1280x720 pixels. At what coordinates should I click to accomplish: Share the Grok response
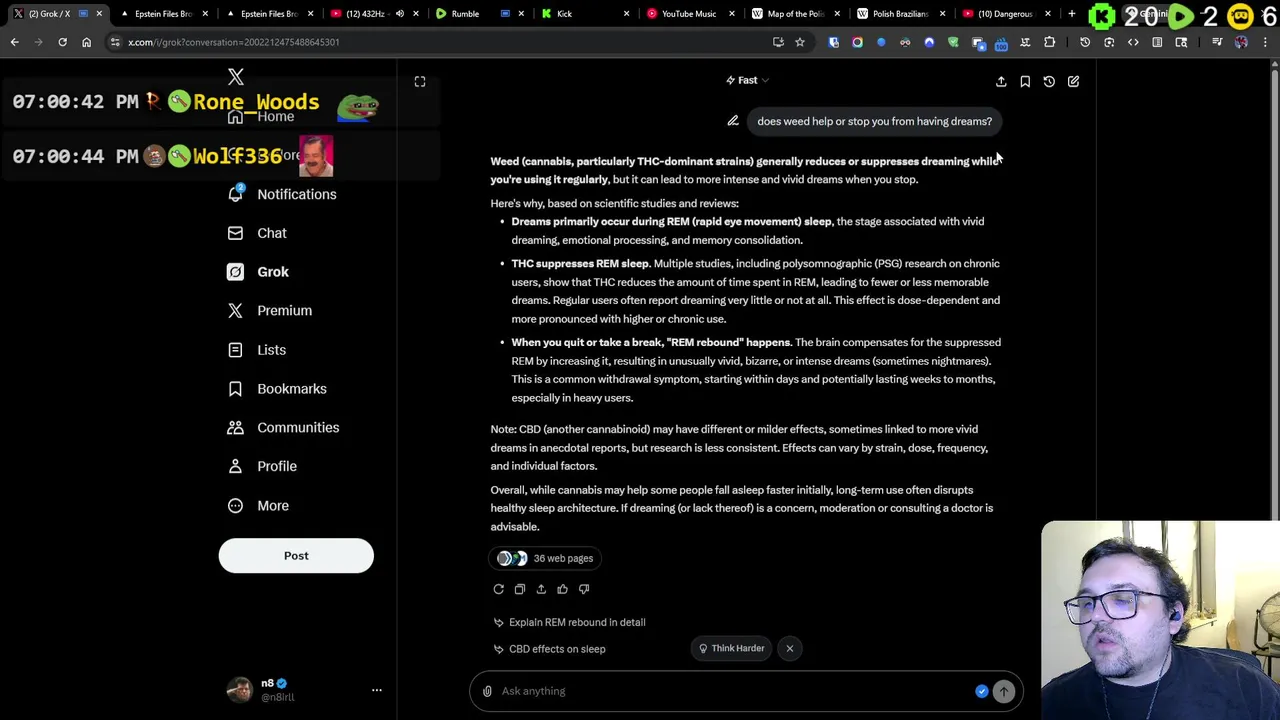(x=541, y=589)
